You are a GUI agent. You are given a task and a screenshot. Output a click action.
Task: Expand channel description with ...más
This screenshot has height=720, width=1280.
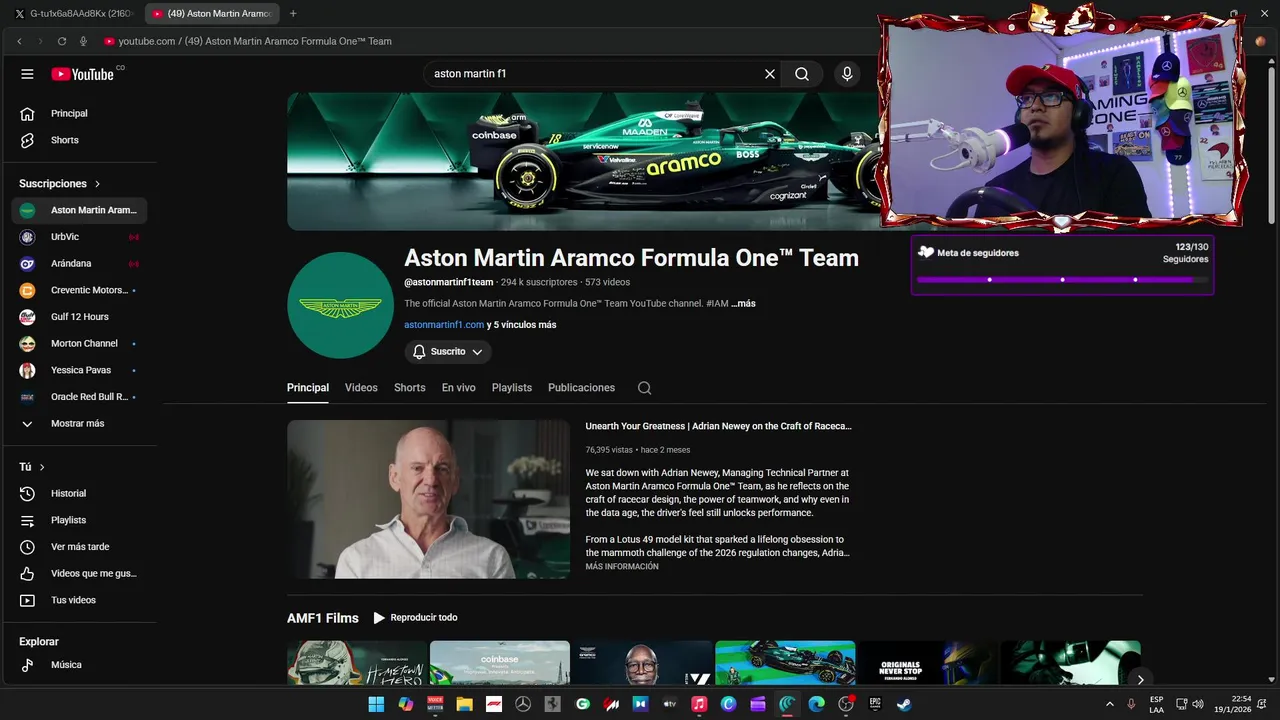coord(743,303)
